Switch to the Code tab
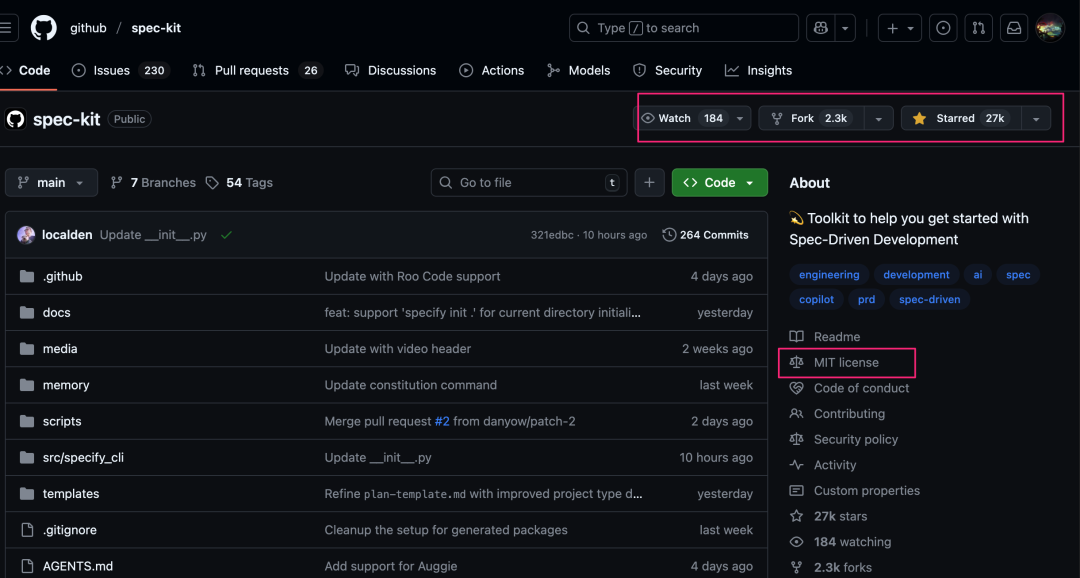This screenshot has height=578, width=1080. pyautogui.click(x=26, y=70)
